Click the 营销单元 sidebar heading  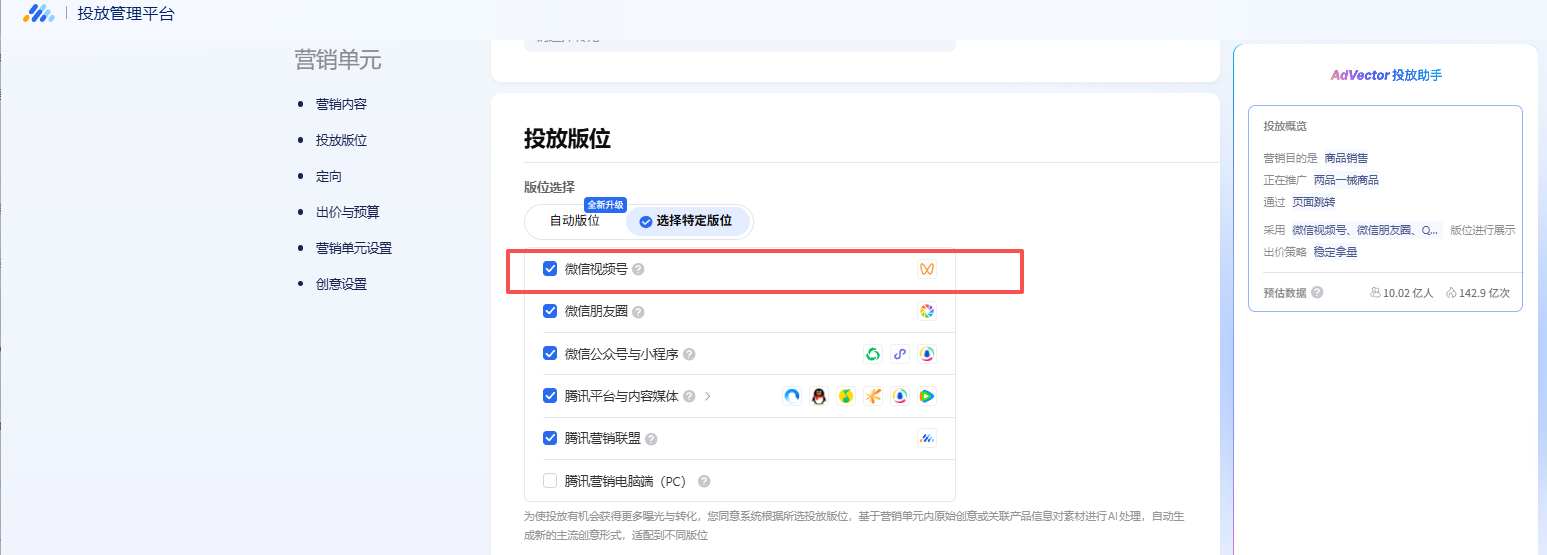coord(338,60)
